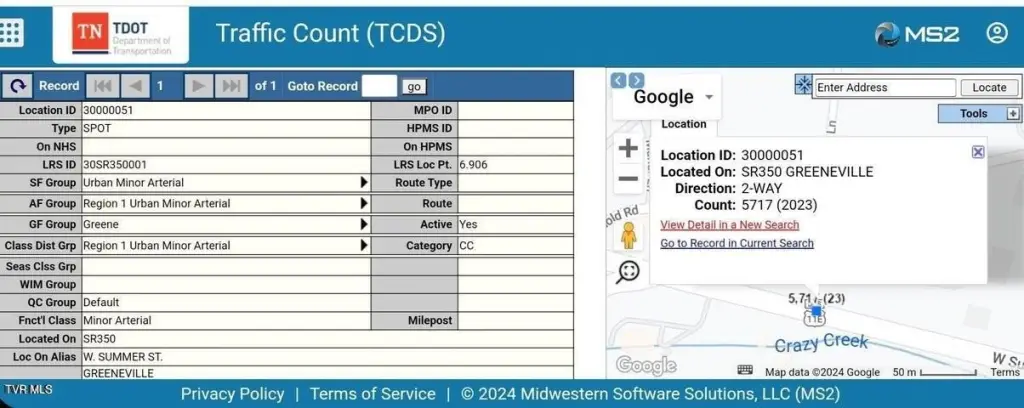
Task: Select the Location tab in popup
Action: click(684, 124)
